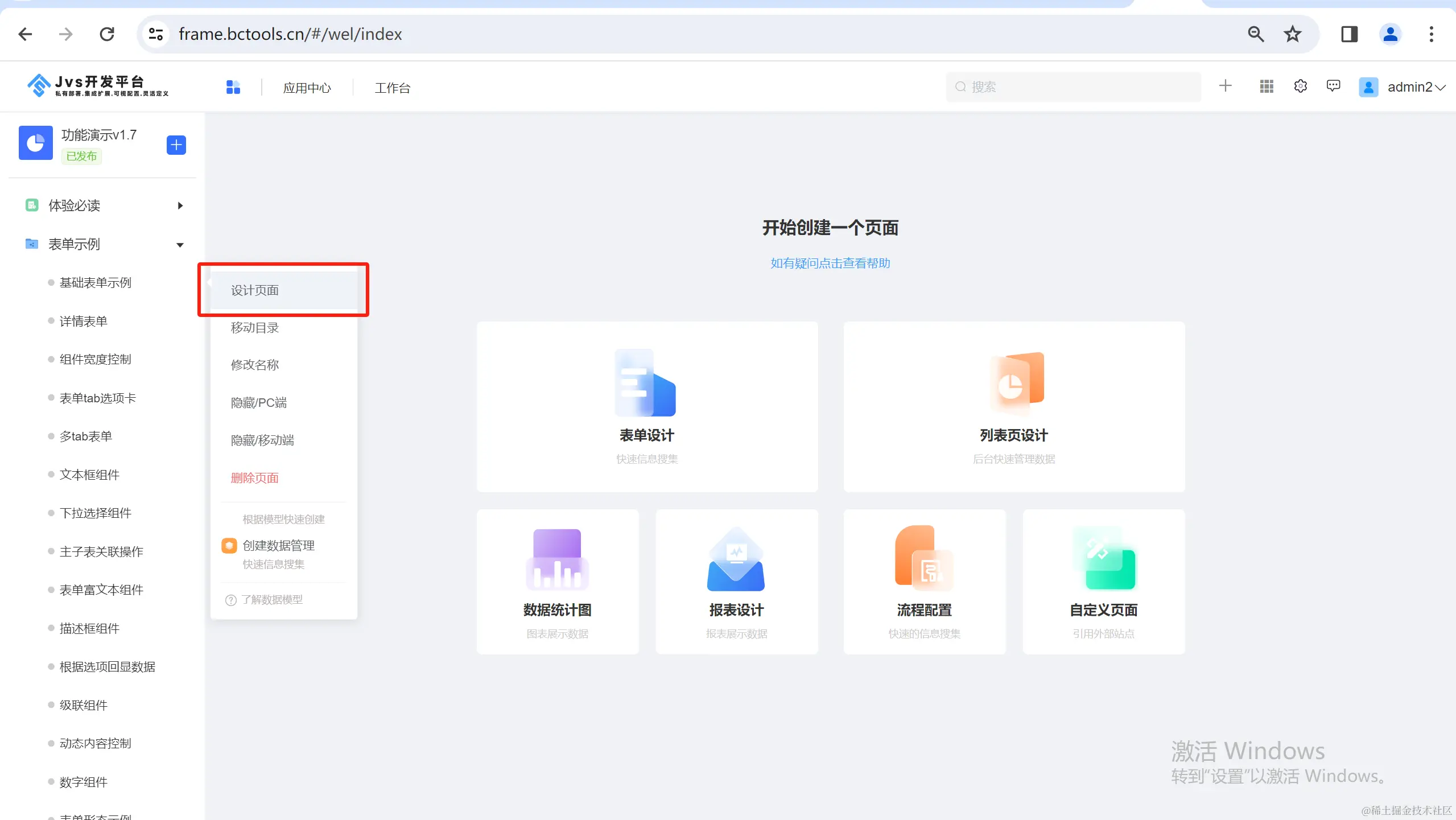The width and height of the screenshot is (1456, 820).
Task: Choose 删除页面 from the context menu
Action: pyautogui.click(x=254, y=478)
